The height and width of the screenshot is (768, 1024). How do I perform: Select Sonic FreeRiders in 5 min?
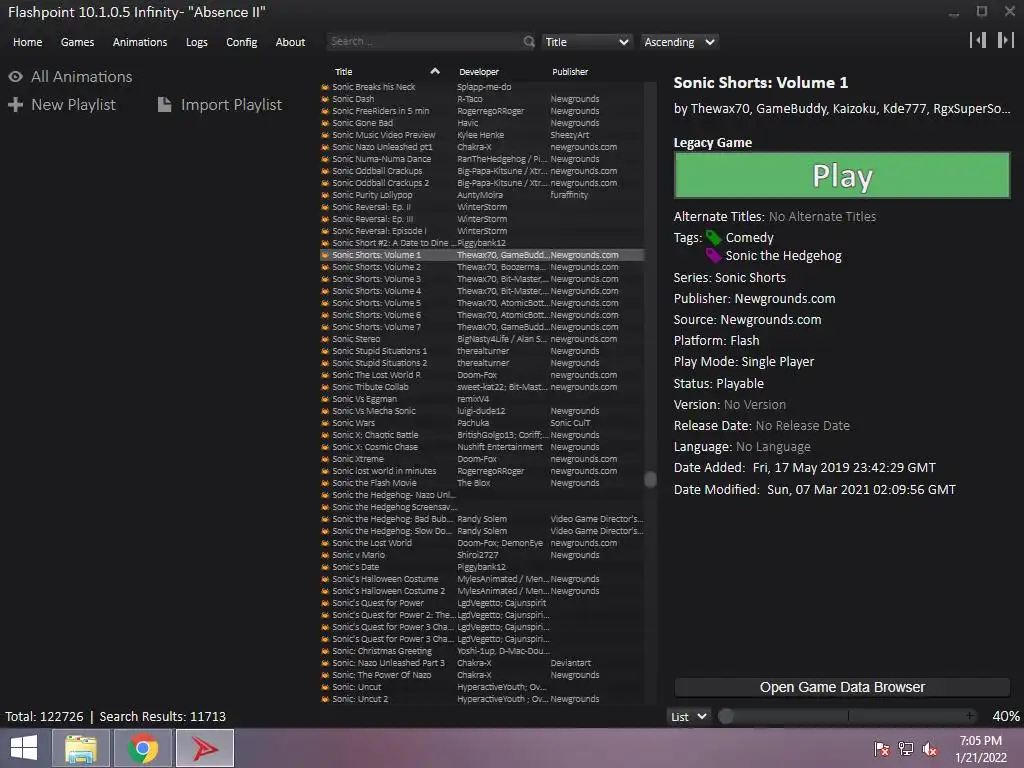[482, 111]
